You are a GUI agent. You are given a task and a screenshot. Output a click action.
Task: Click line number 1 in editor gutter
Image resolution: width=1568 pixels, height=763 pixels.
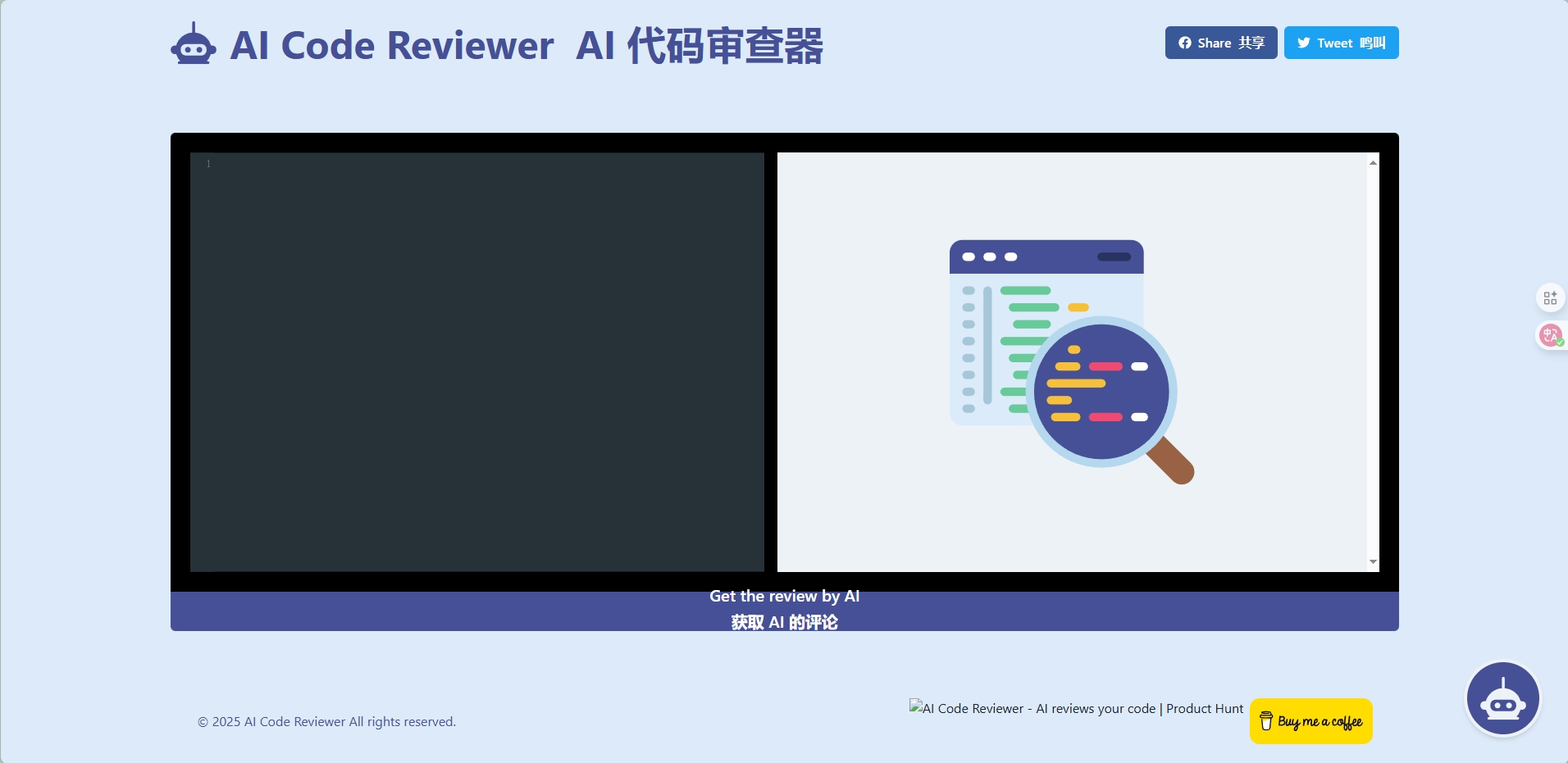pyautogui.click(x=208, y=164)
